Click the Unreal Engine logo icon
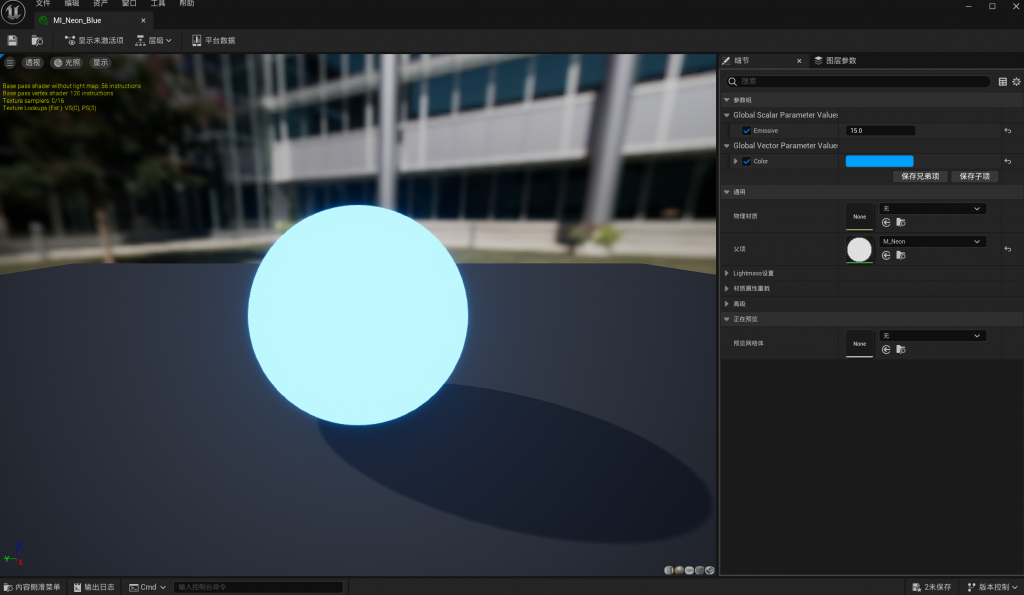The image size is (1024, 595). pos(13,12)
